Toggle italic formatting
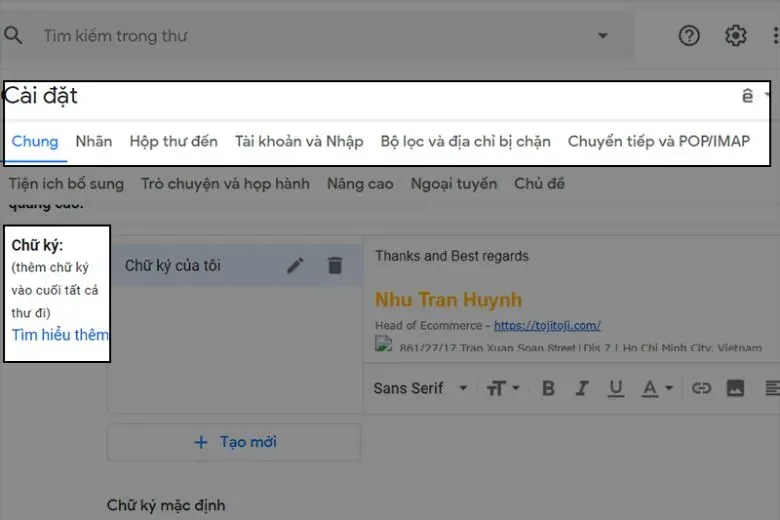Viewport: 780px width, 520px height. point(582,388)
